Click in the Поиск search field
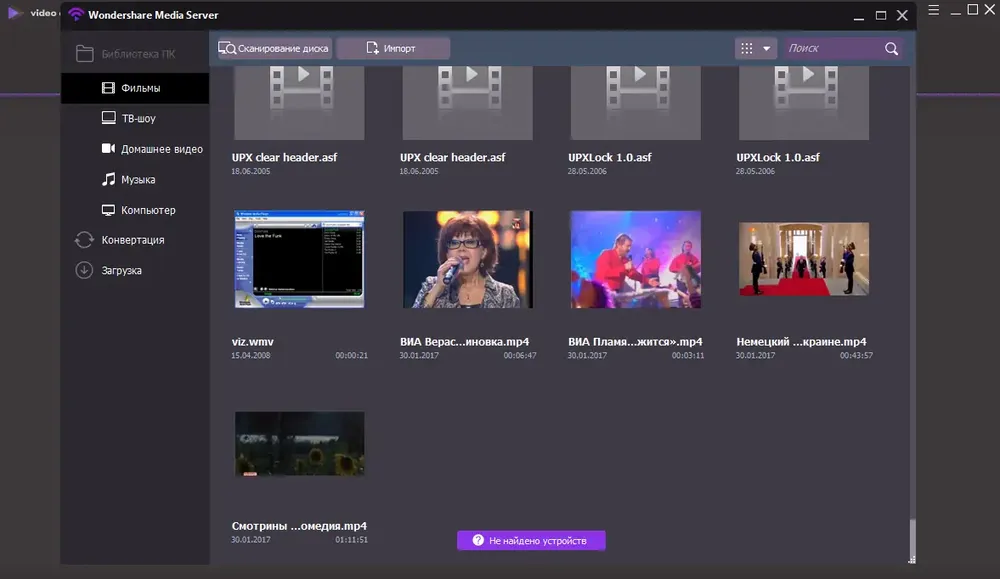1000x579 pixels. (832, 48)
